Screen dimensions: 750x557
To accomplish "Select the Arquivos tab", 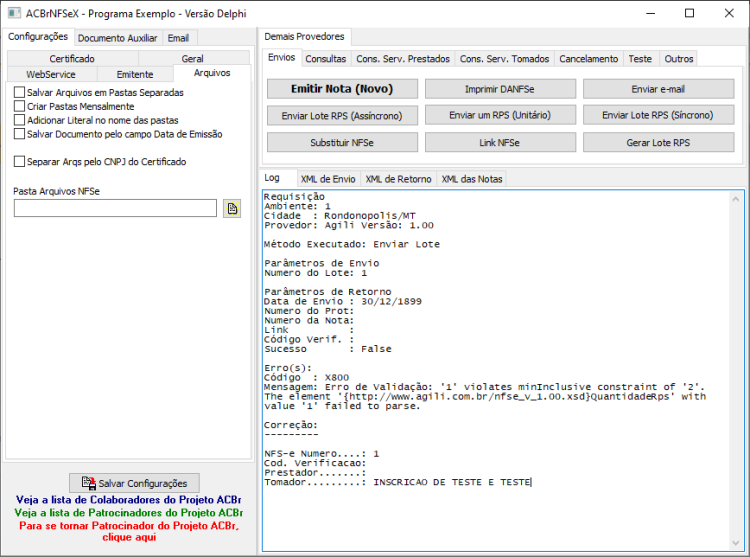I will click(x=212, y=73).
